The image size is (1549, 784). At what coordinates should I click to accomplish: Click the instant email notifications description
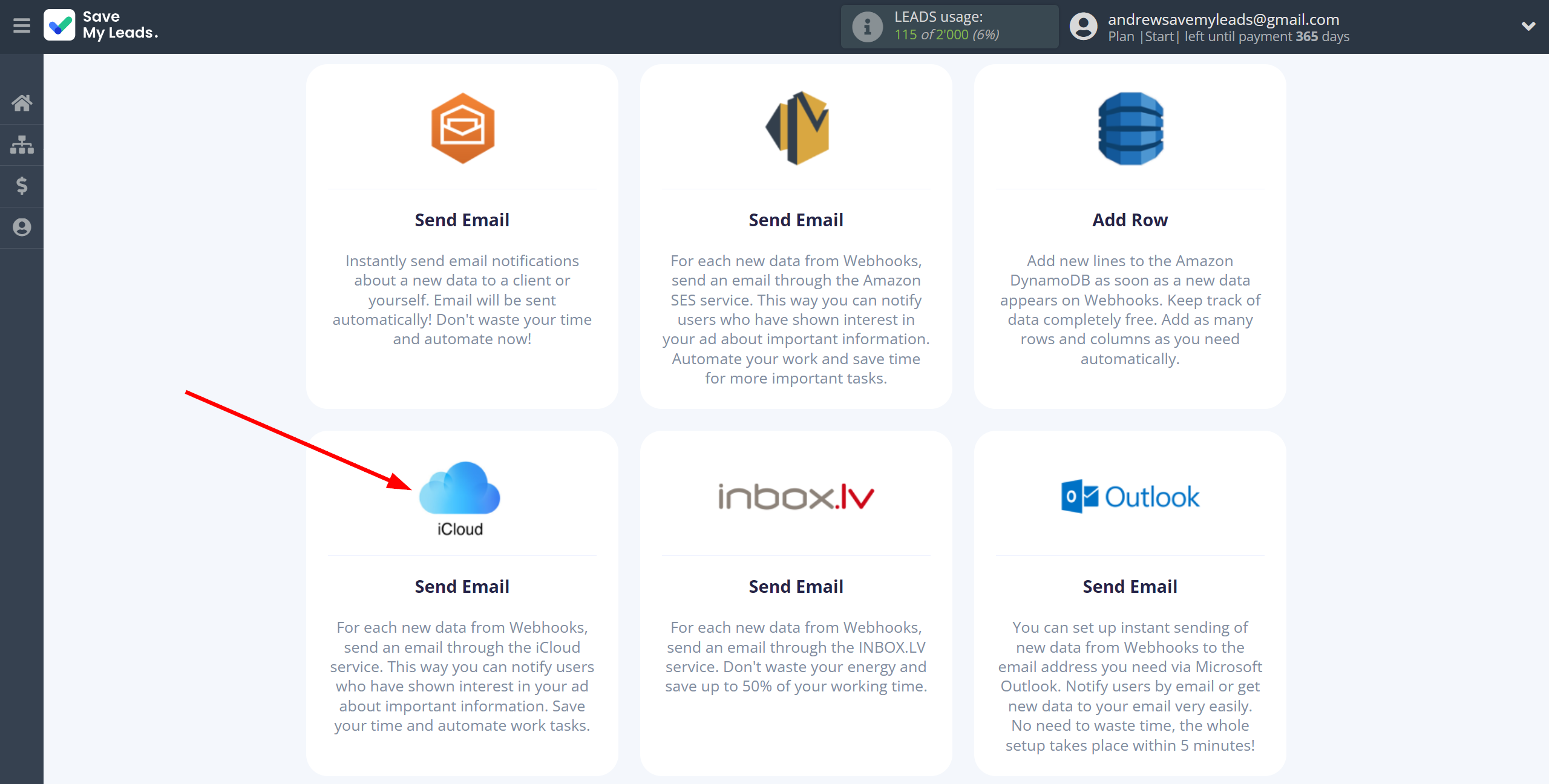[x=462, y=300]
